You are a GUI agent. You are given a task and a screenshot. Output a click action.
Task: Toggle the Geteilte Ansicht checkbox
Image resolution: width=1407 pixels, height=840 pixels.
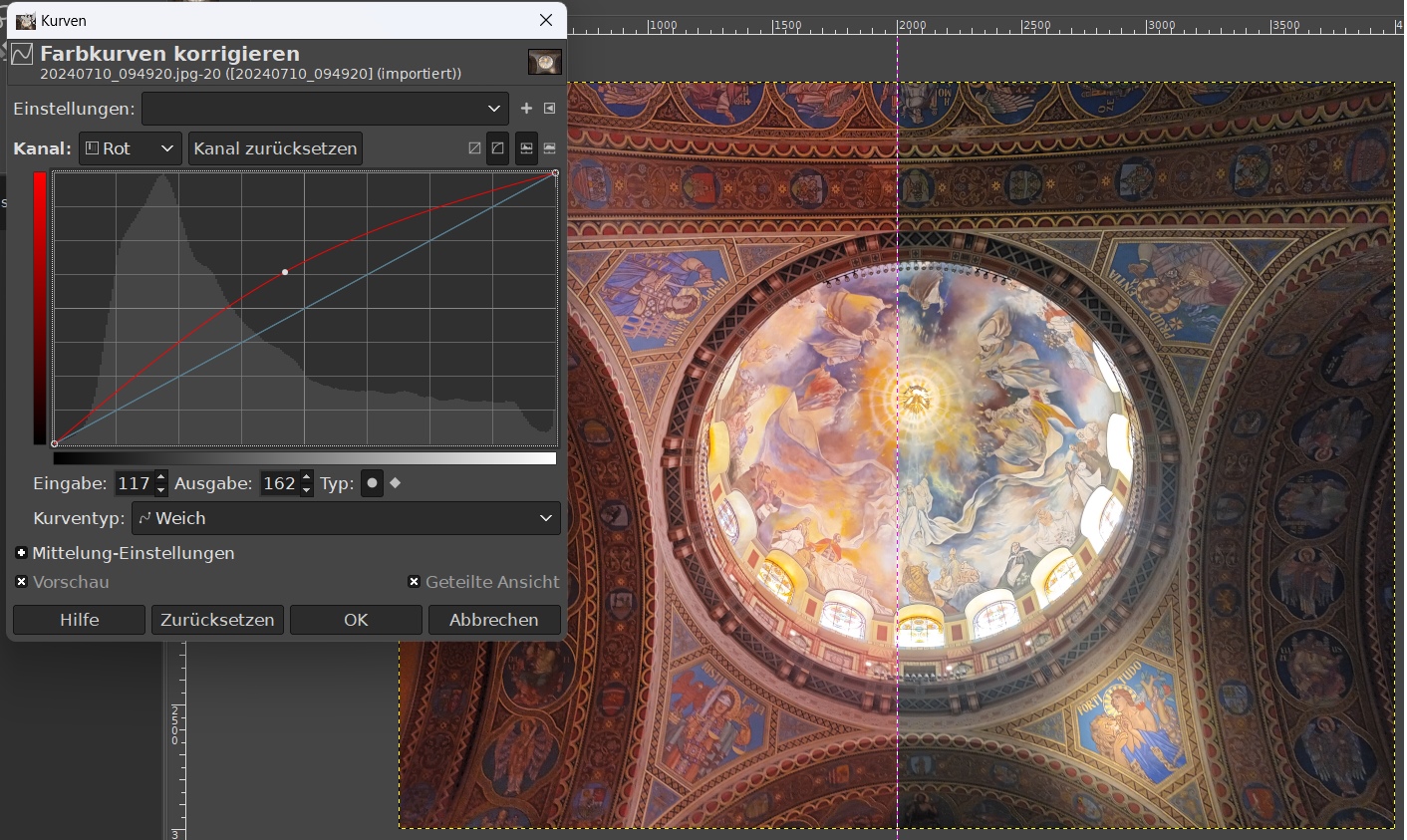(415, 582)
